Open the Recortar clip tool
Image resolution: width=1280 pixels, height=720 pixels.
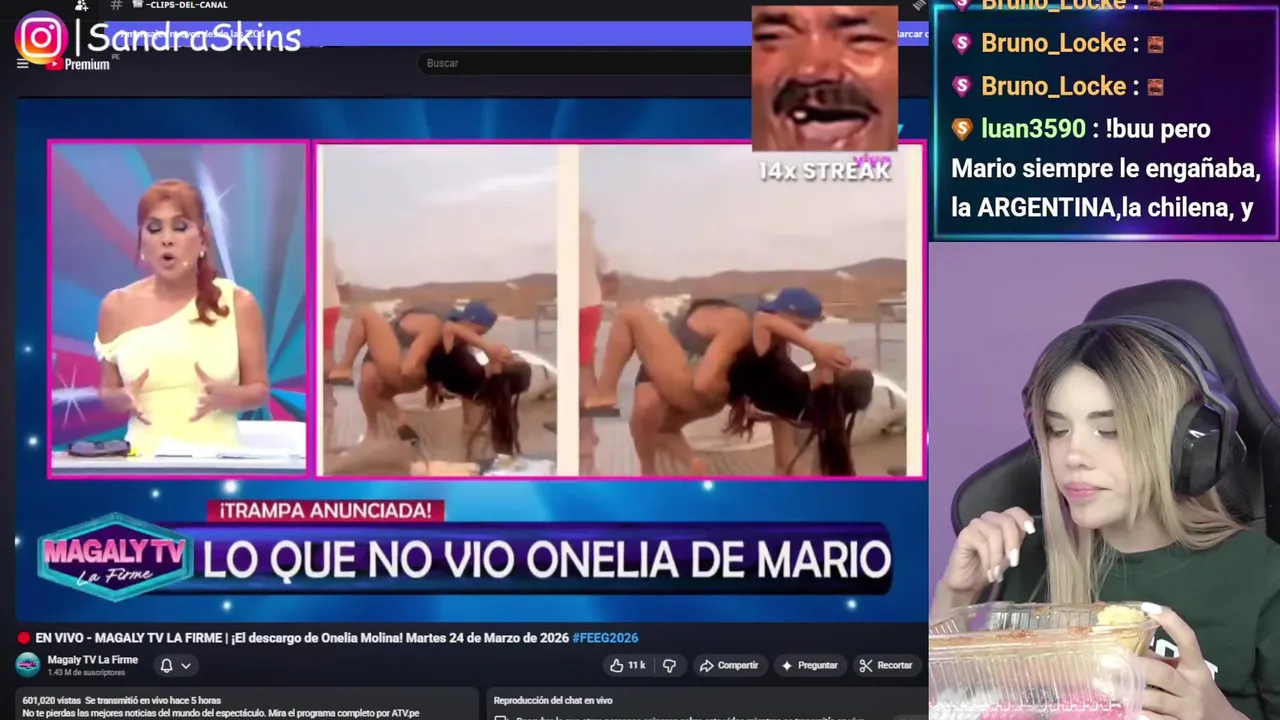tap(887, 665)
